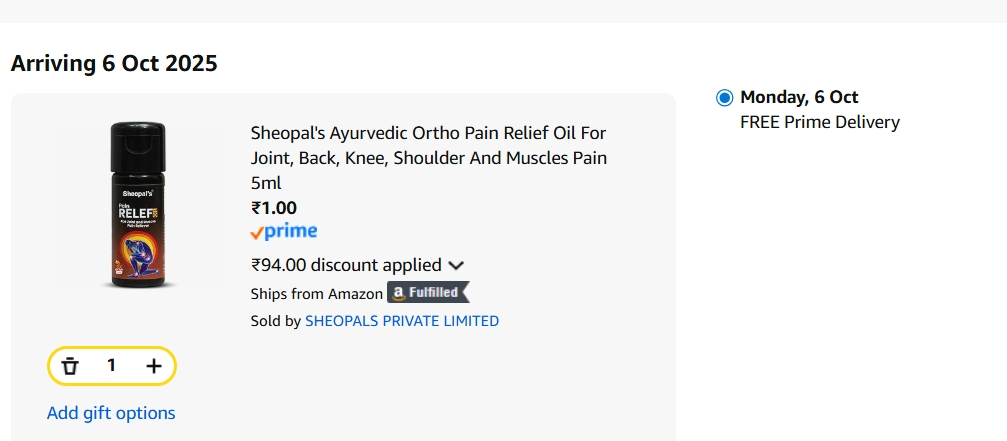Click the orange Prime checkmark symbol
The width and height of the screenshot is (1007, 441).
coord(257,233)
